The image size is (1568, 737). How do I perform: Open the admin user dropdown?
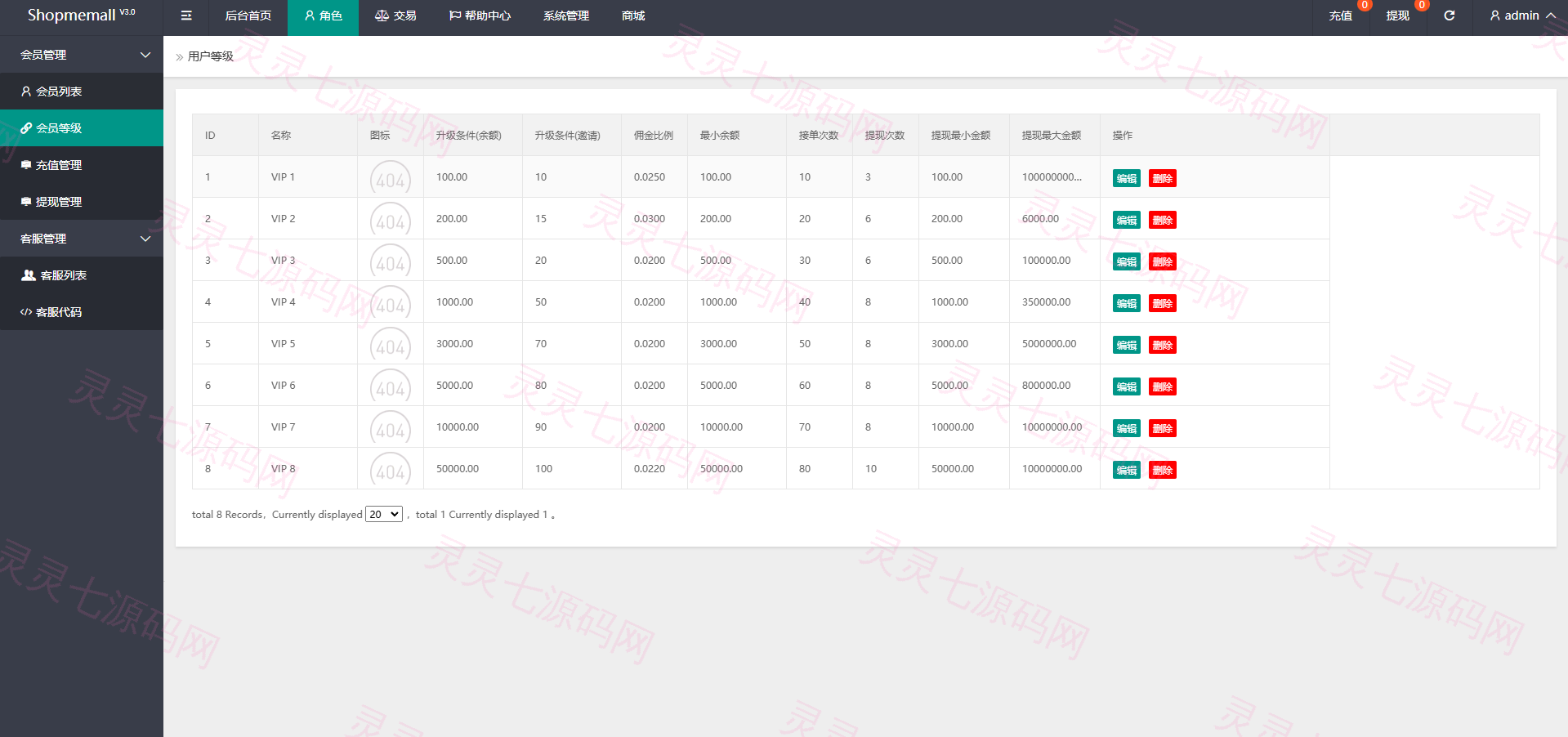(1522, 16)
